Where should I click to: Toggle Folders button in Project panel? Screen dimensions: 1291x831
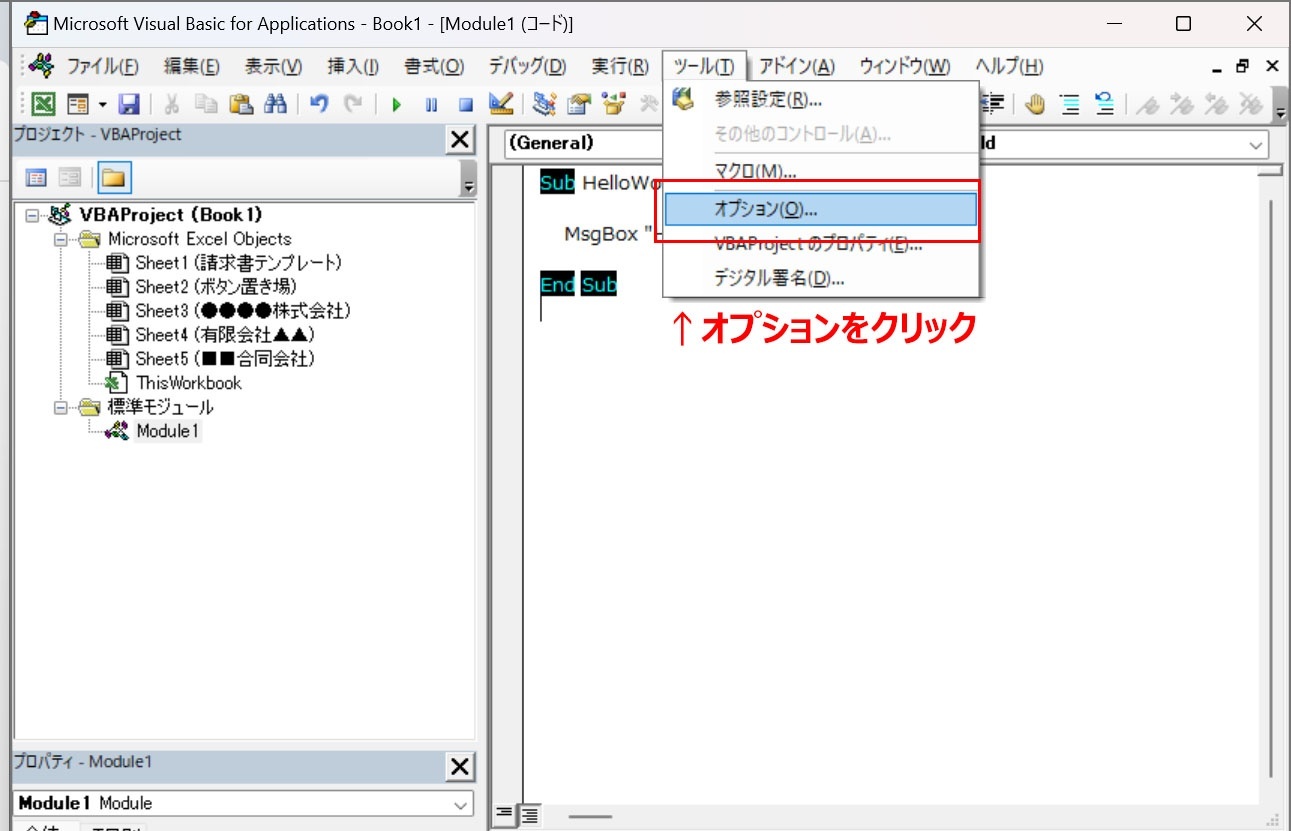[x=113, y=178]
